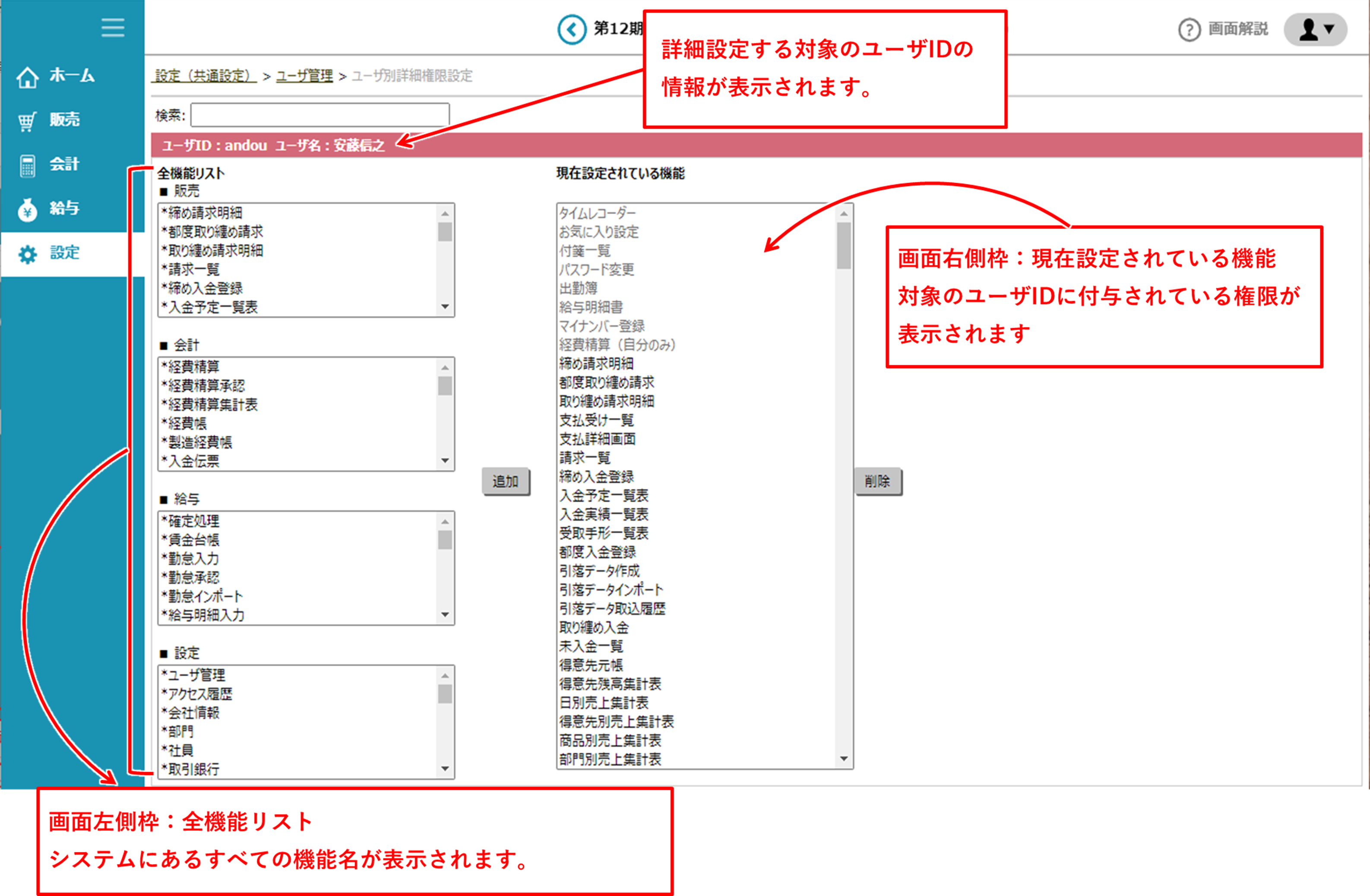Viewport: 1370px width, 896px height.
Task: Select *アクセス履歴 in 設定 list
Action: pyautogui.click(x=297, y=694)
